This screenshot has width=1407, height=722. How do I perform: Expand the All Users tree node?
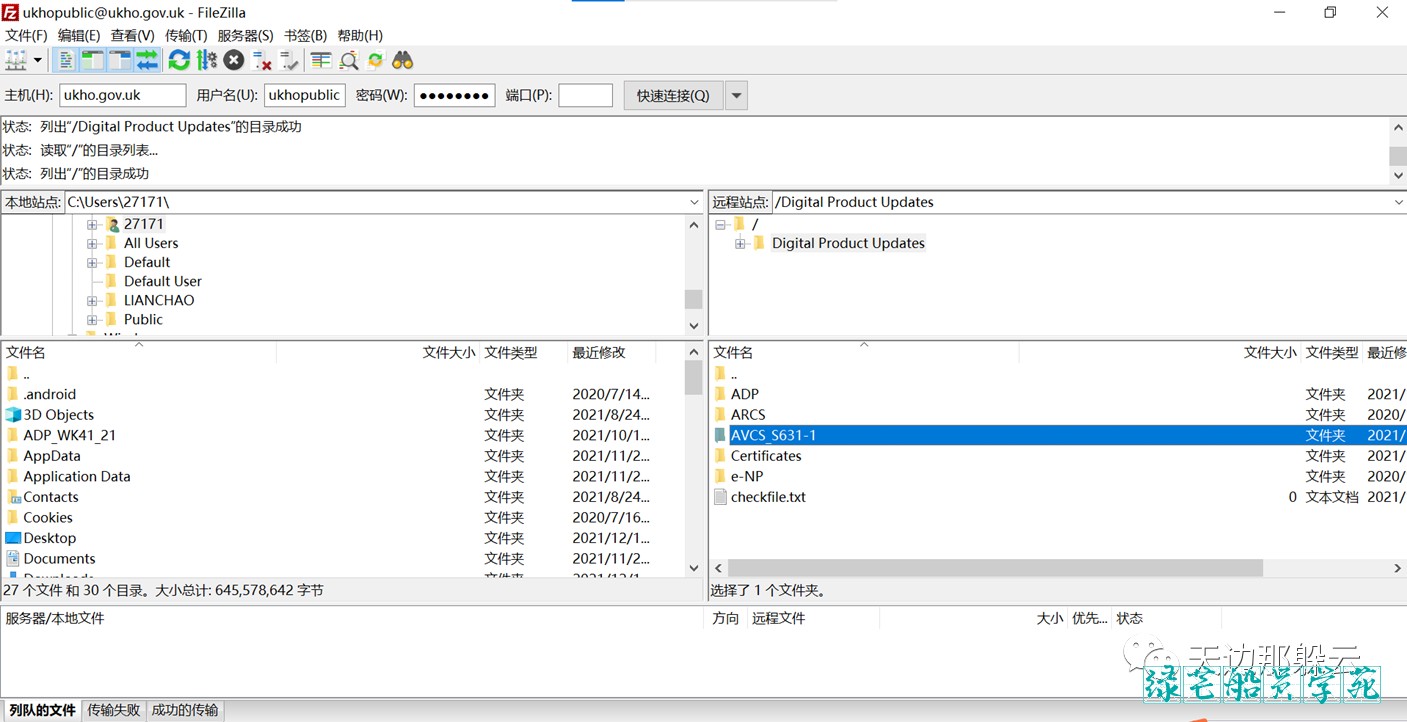click(x=92, y=243)
